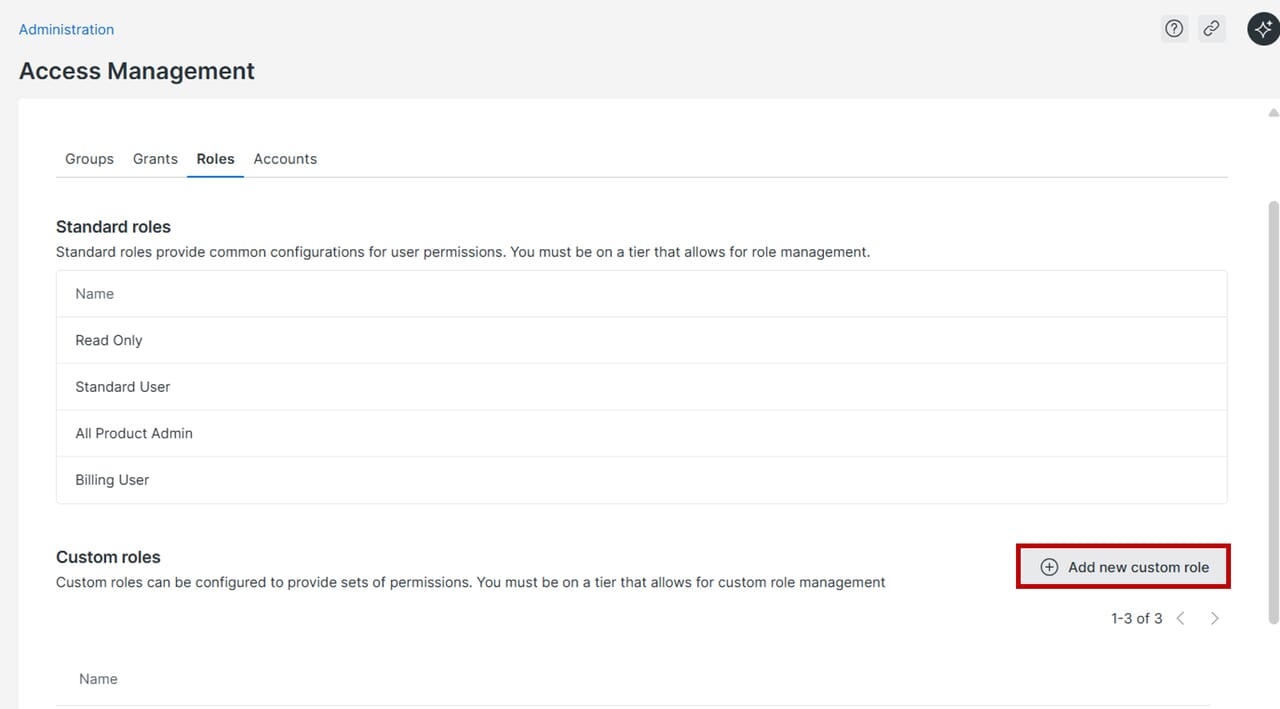Select the Billing User role row
Screen dimensions: 1280x709
(112, 480)
